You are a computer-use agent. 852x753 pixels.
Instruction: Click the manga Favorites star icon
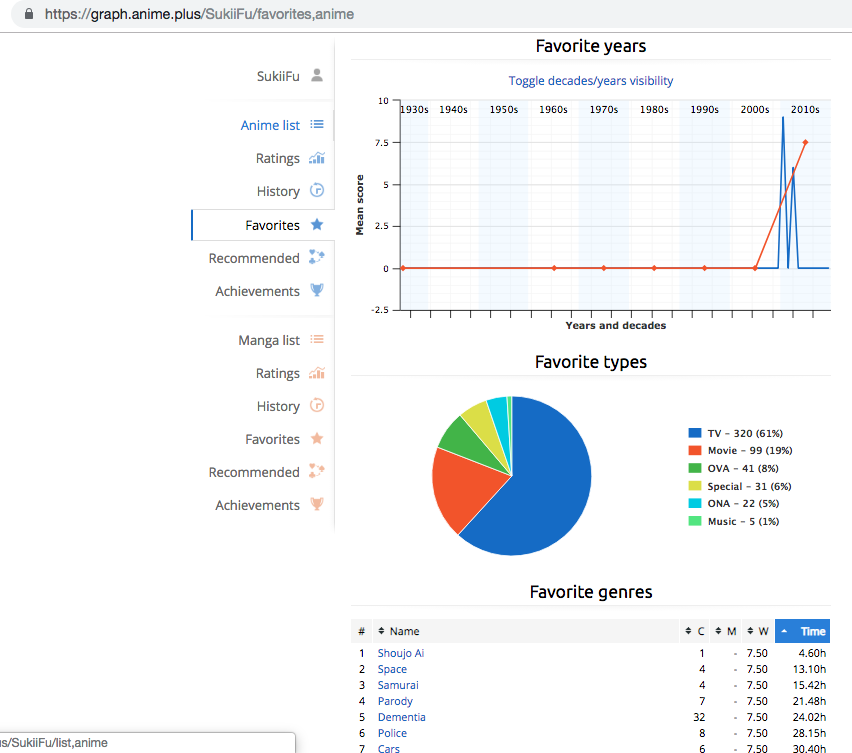(317, 439)
